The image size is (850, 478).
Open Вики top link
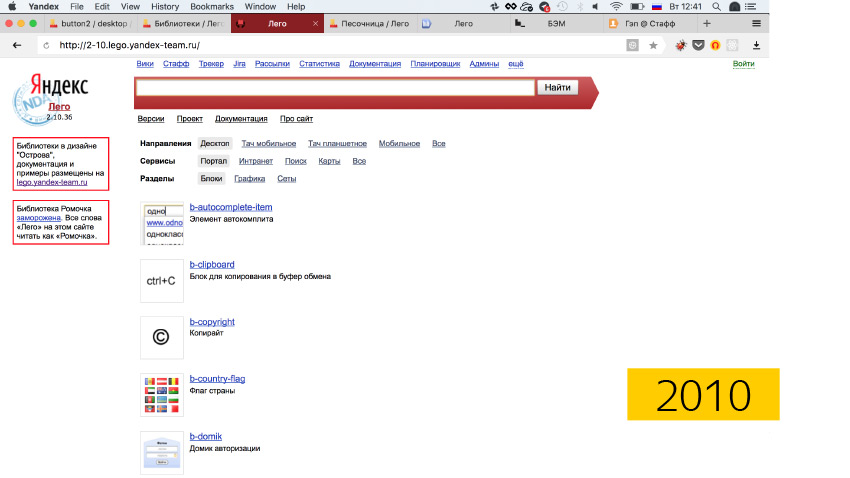coord(145,64)
